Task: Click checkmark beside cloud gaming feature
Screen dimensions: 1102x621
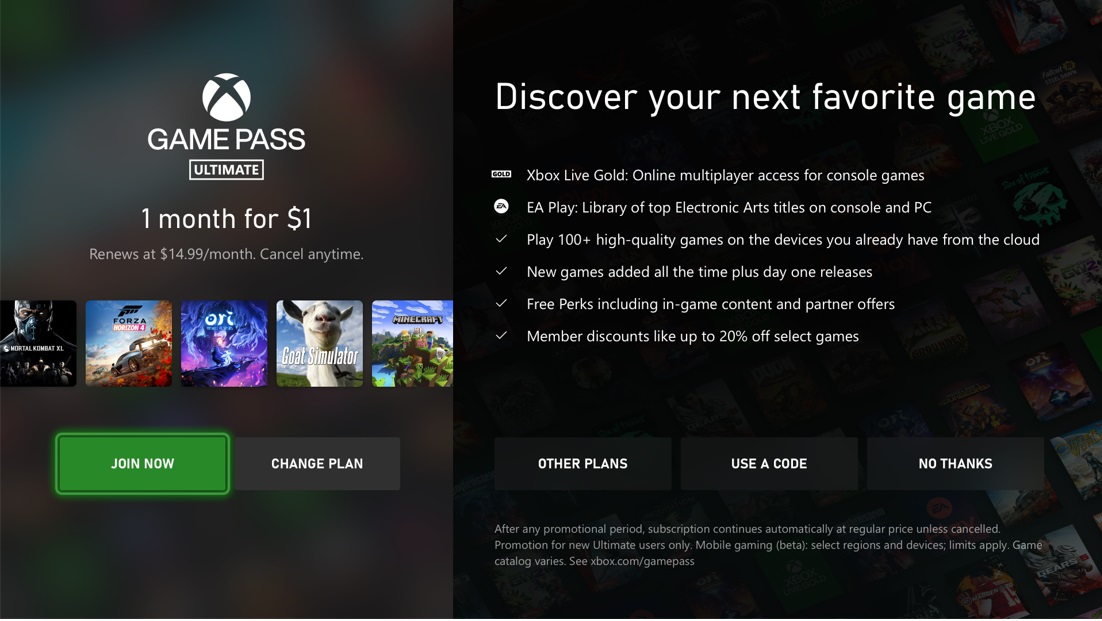Action: coord(501,239)
